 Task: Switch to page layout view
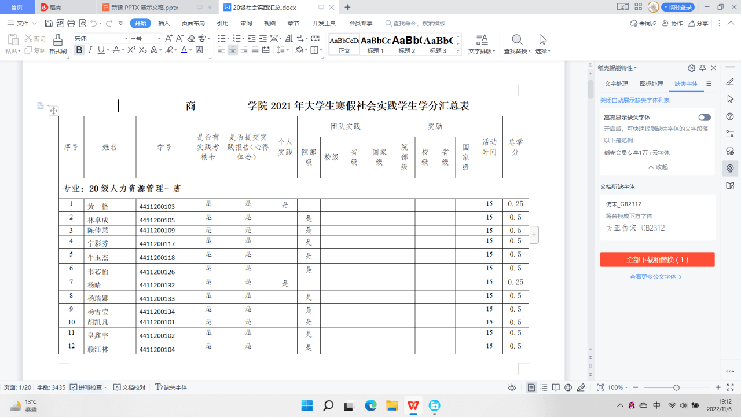(x=531, y=387)
